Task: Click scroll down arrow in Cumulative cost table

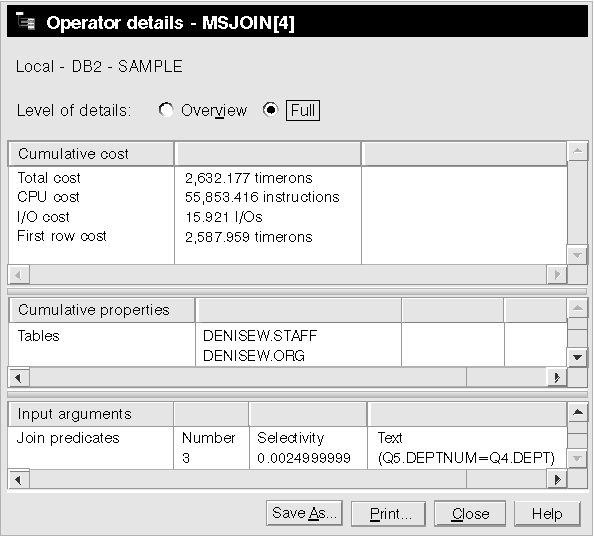Action: click(x=578, y=255)
